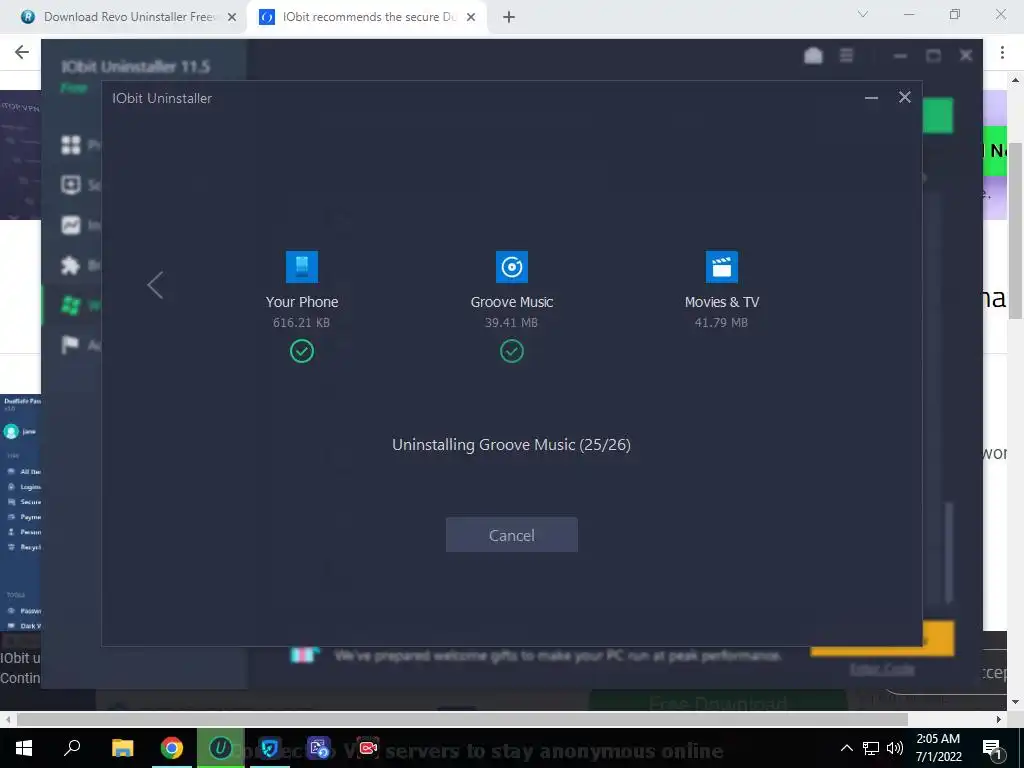Click the scroll down arrow of page

[x=1016, y=702]
